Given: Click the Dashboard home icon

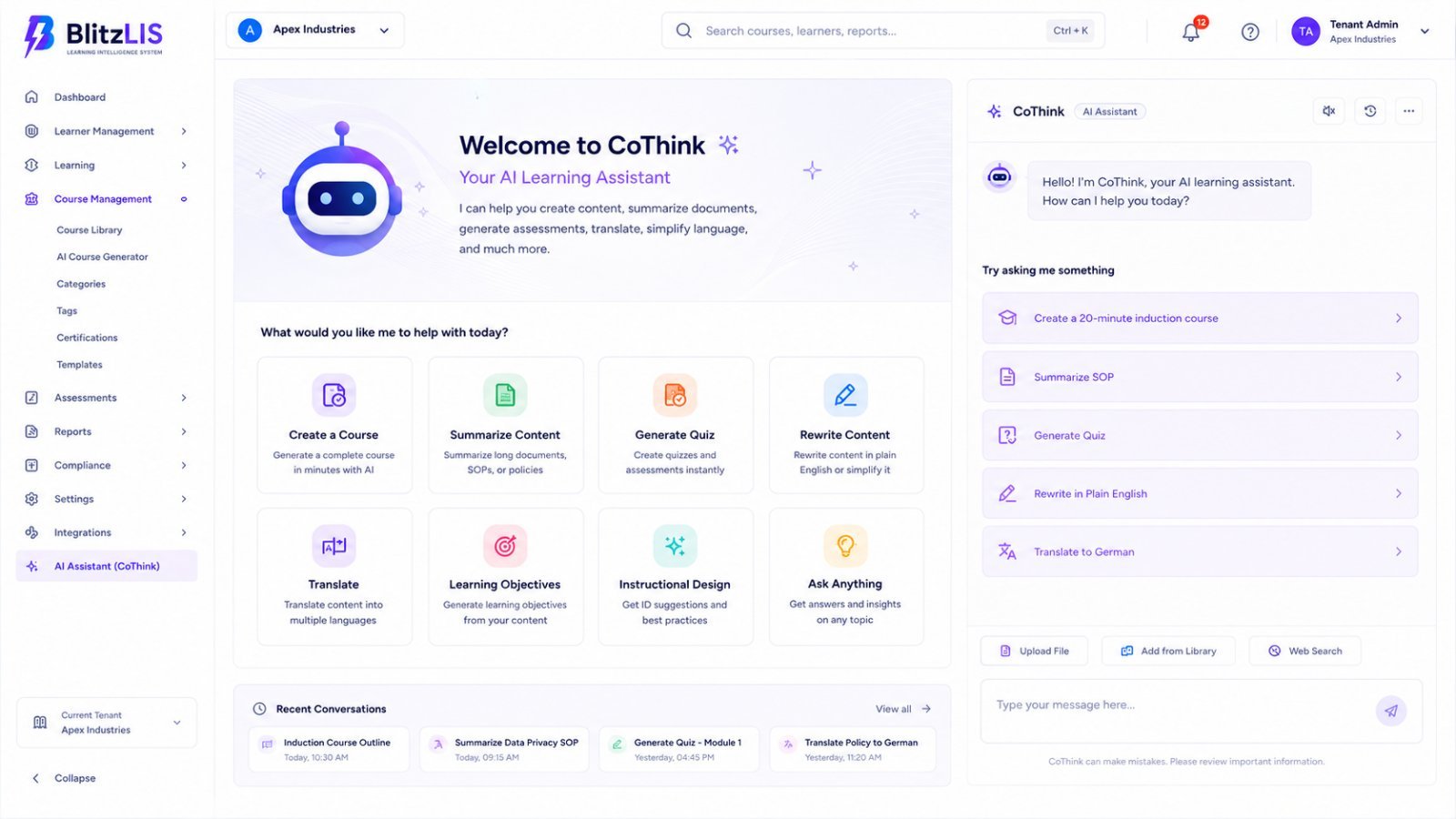Looking at the screenshot, I should [32, 96].
